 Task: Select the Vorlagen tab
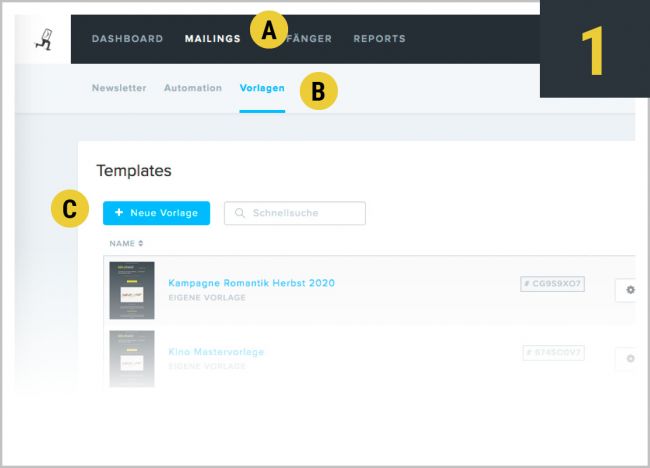pyautogui.click(x=262, y=88)
